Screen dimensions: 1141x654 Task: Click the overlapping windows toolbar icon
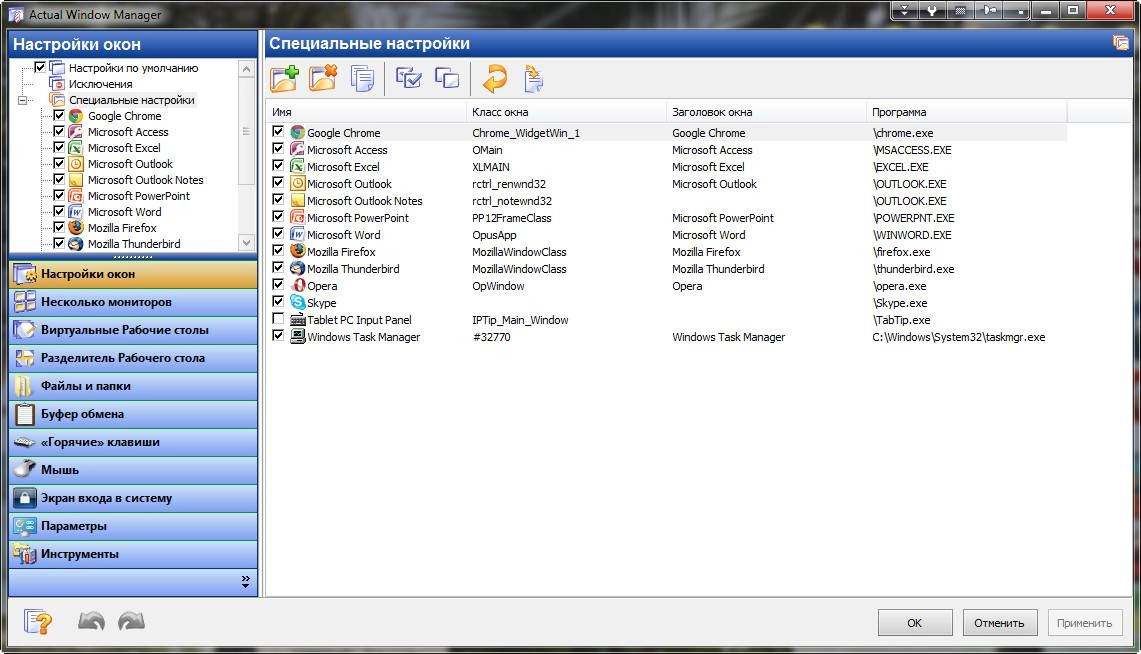(x=447, y=78)
